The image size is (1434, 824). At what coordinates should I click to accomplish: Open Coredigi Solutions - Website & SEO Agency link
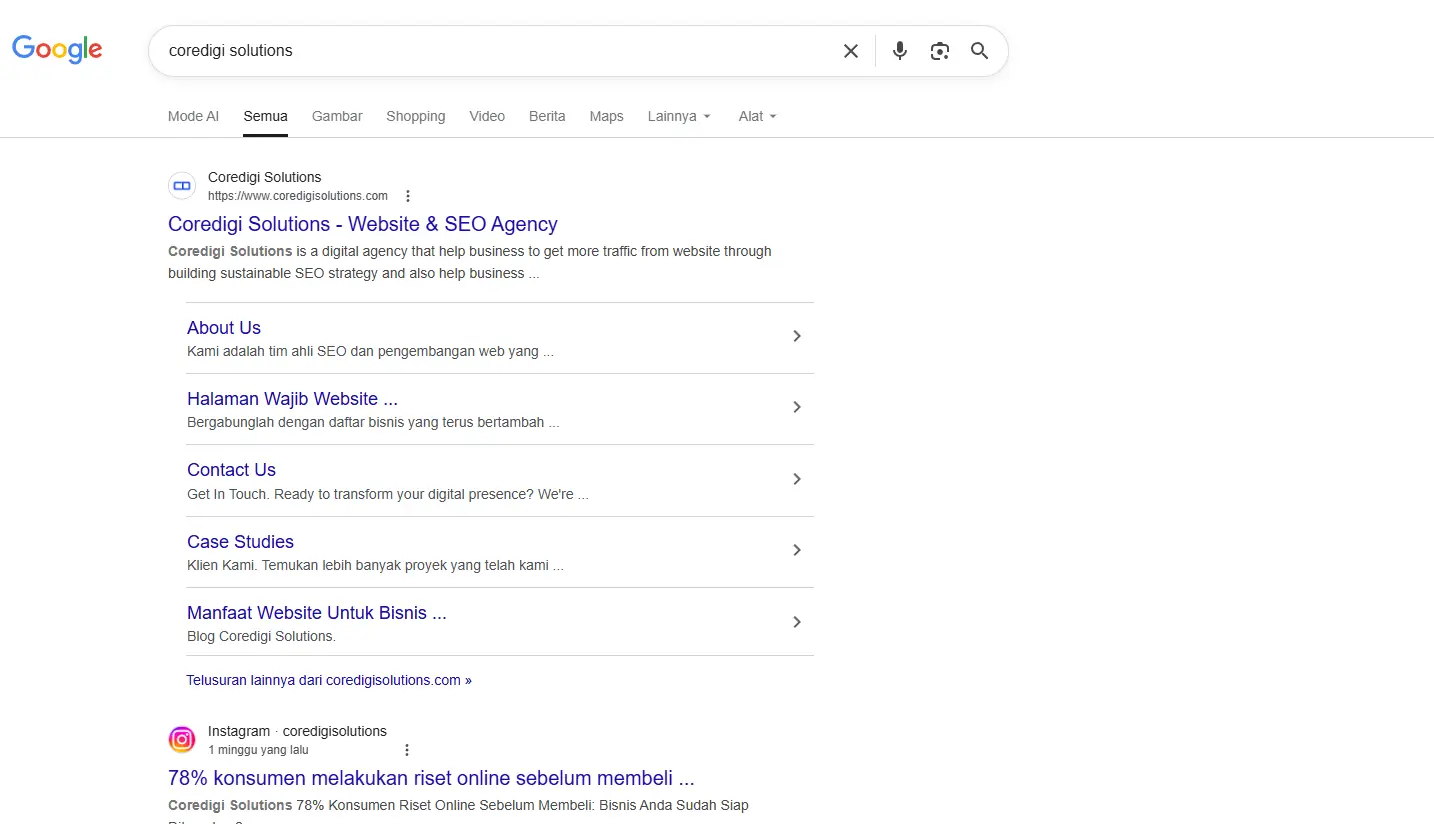(363, 224)
